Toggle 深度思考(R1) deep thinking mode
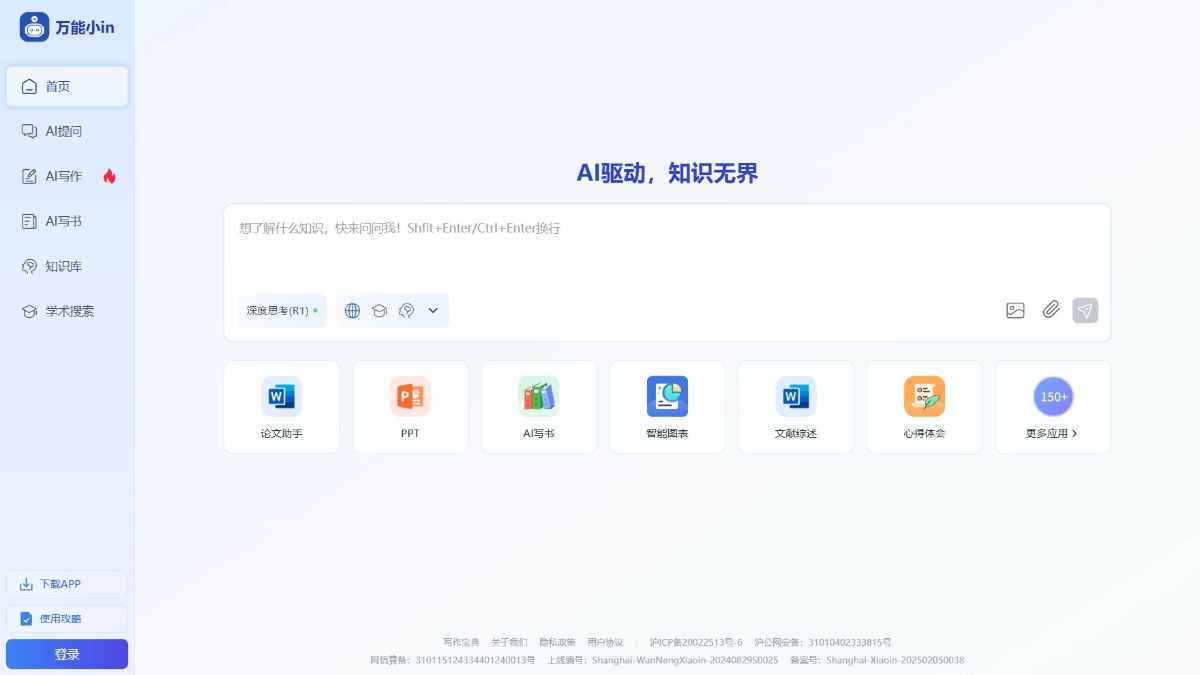 tap(275, 310)
